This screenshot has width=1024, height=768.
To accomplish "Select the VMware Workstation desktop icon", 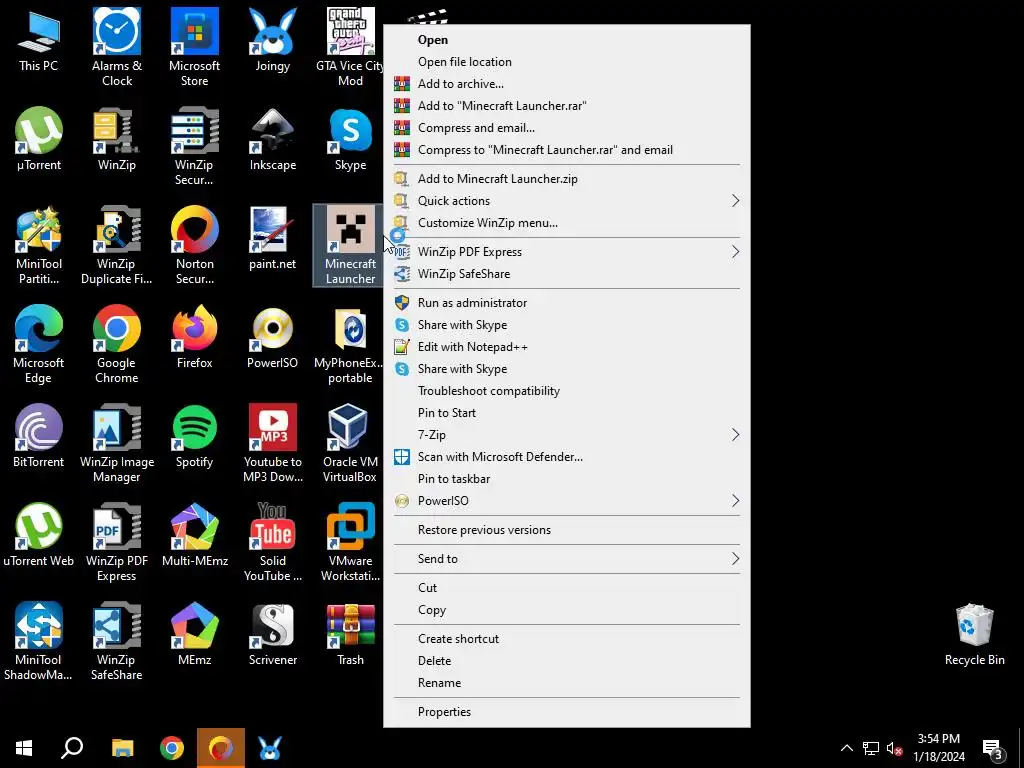I will point(350,543).
